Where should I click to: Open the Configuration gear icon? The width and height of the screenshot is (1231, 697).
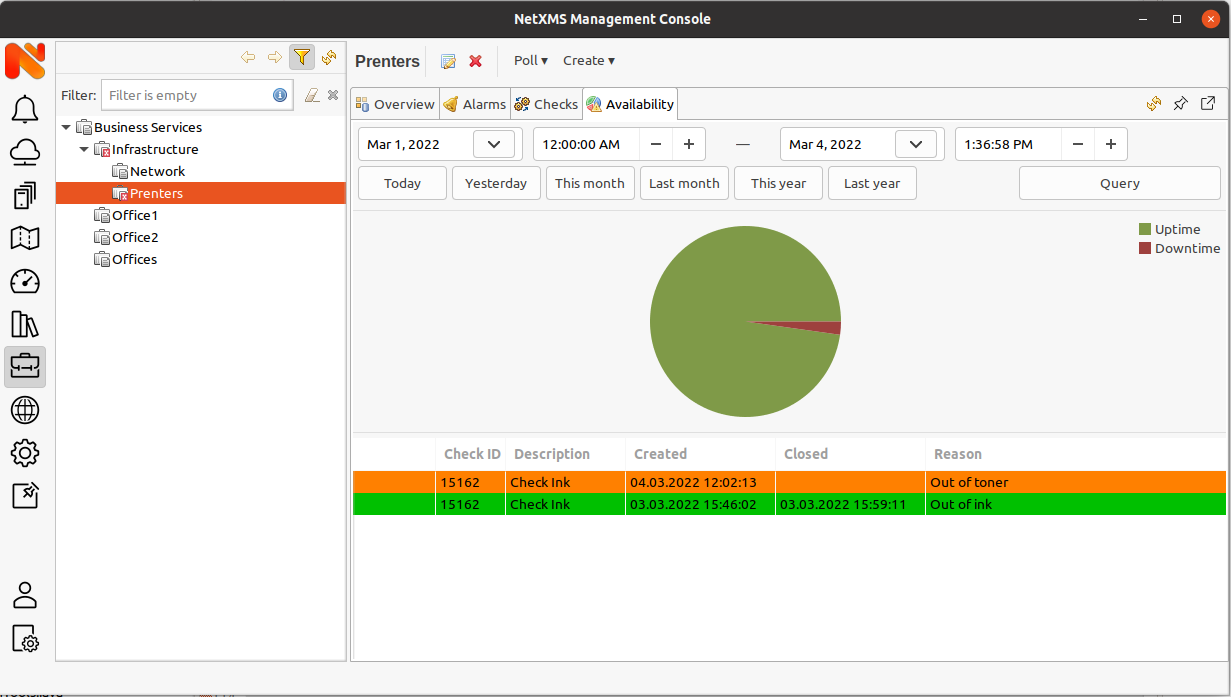click(25, 453)
